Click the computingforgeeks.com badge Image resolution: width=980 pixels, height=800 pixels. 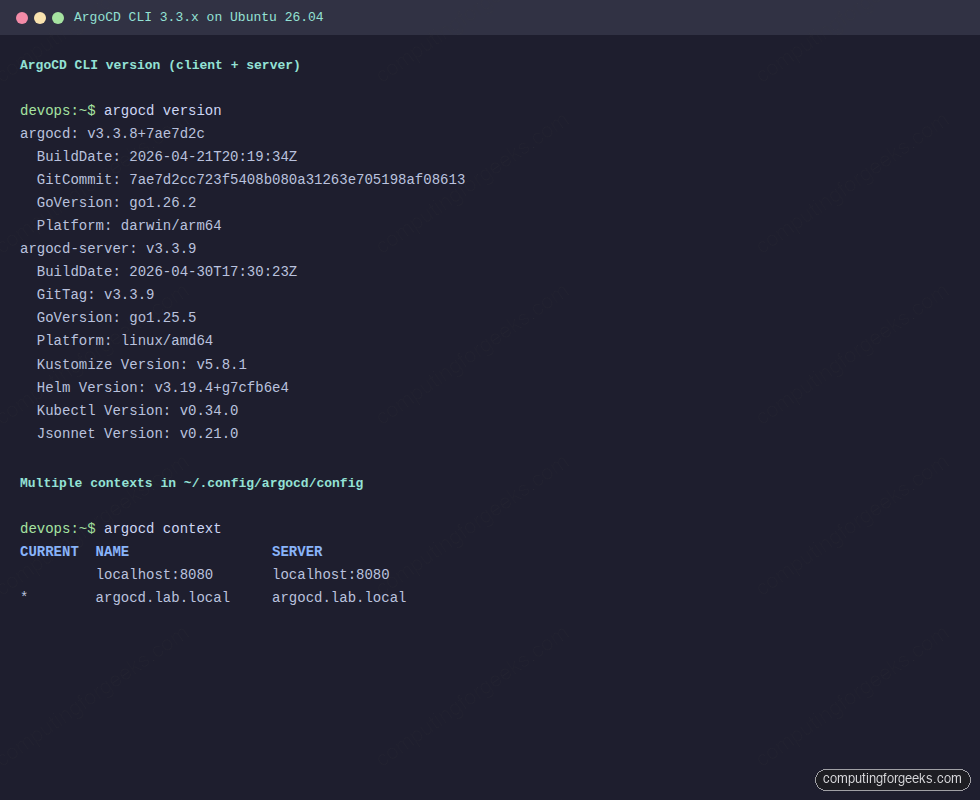tap(892, 779)
